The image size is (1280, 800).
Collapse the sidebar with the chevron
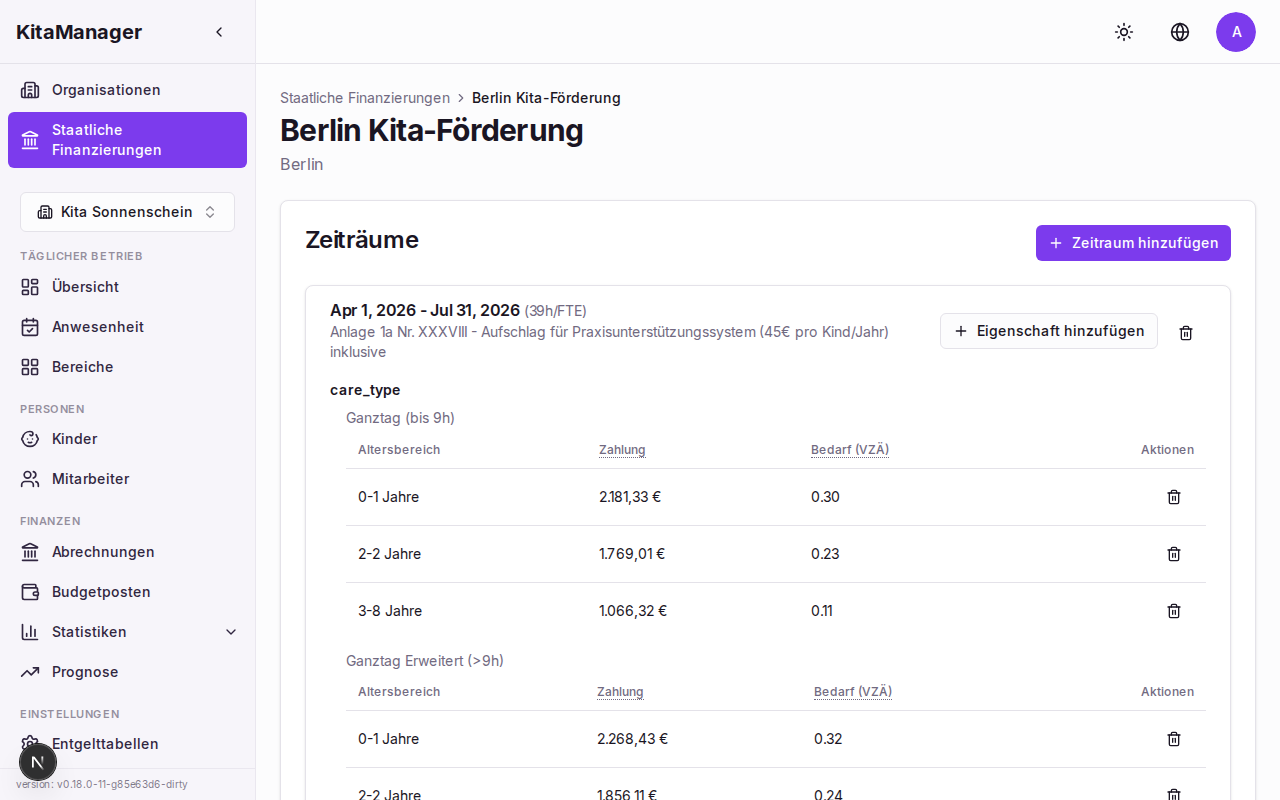(x=219, y=32)
